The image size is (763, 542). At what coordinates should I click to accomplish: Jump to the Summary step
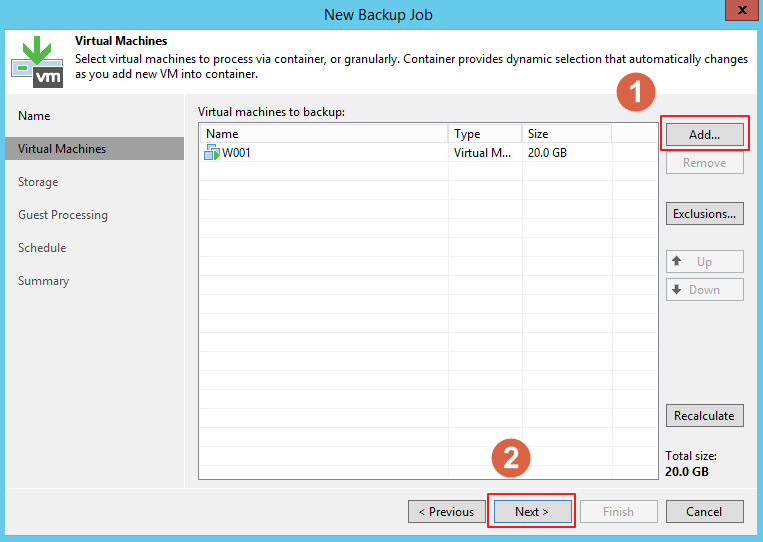click(x=43, y=281)
